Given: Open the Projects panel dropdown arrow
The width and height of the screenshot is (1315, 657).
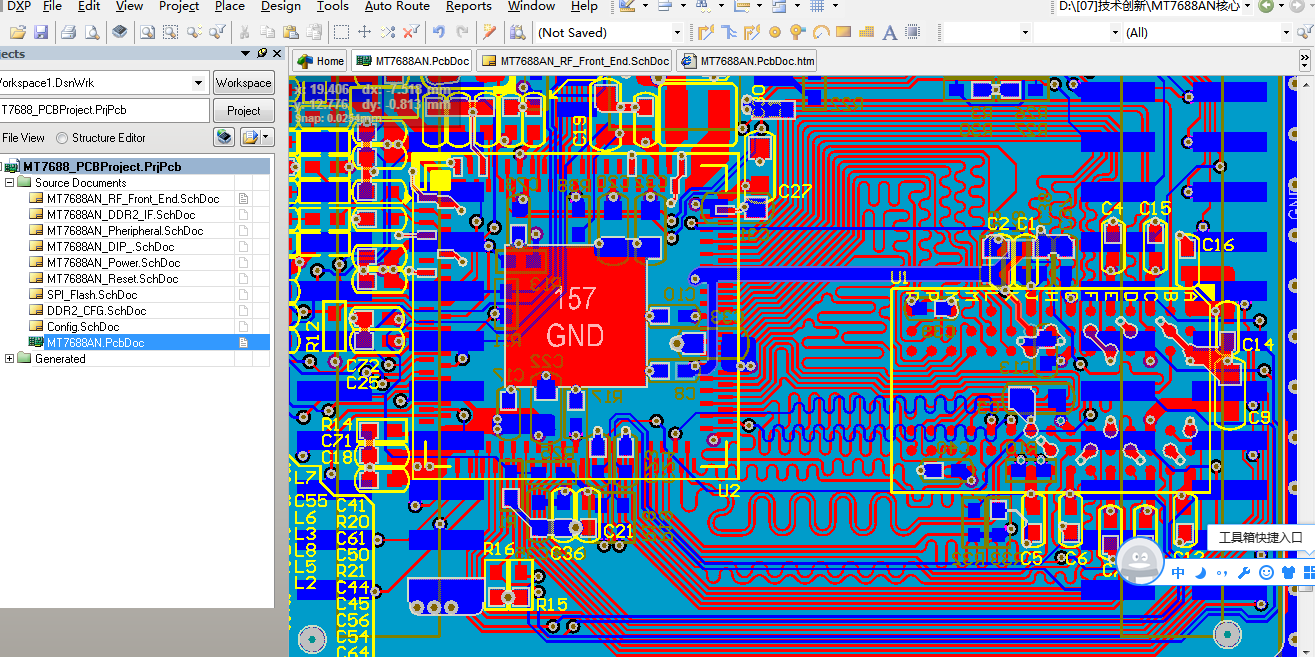Looking at the screenshot, I should point(245,53).
